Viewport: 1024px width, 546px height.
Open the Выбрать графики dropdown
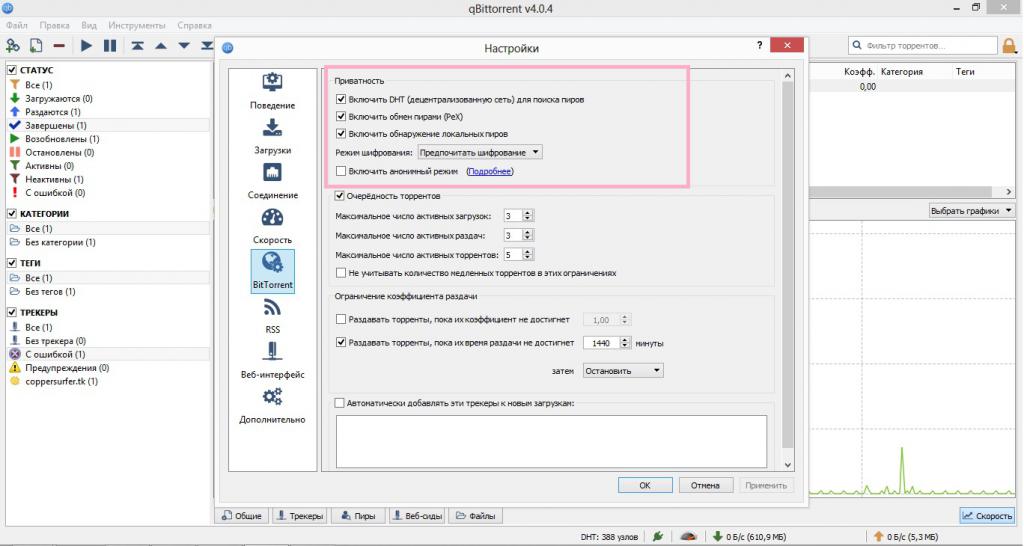click(x=972, y=210)
